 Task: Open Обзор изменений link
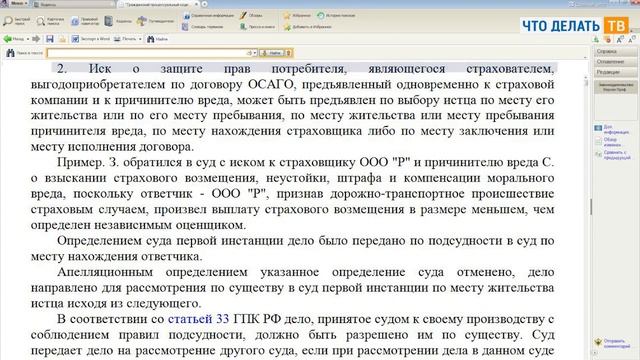click(x=608, y=142)
